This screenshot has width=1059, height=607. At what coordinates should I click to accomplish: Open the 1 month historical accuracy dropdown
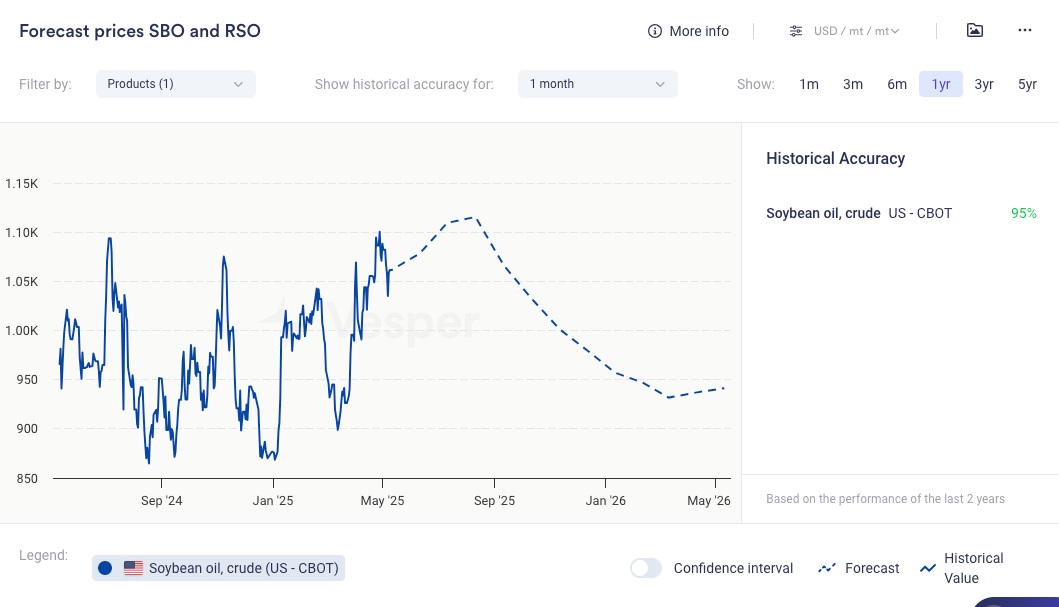click(x=597, y=84)
